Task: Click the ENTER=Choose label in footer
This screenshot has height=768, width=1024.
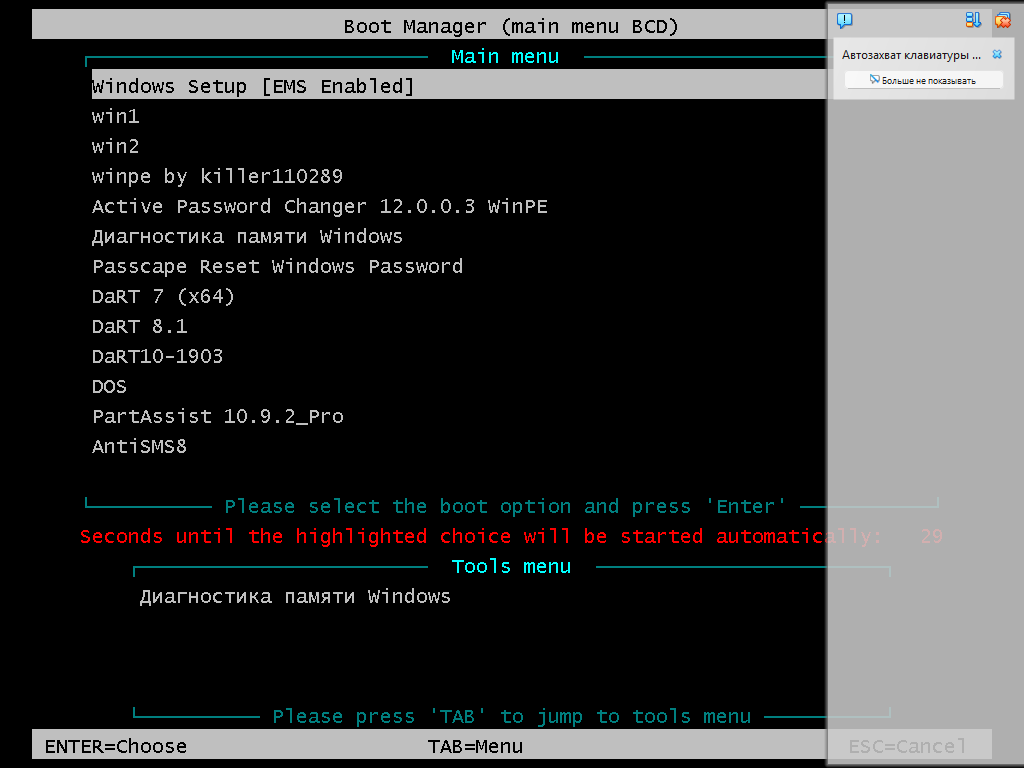Action: click(116, 746)
